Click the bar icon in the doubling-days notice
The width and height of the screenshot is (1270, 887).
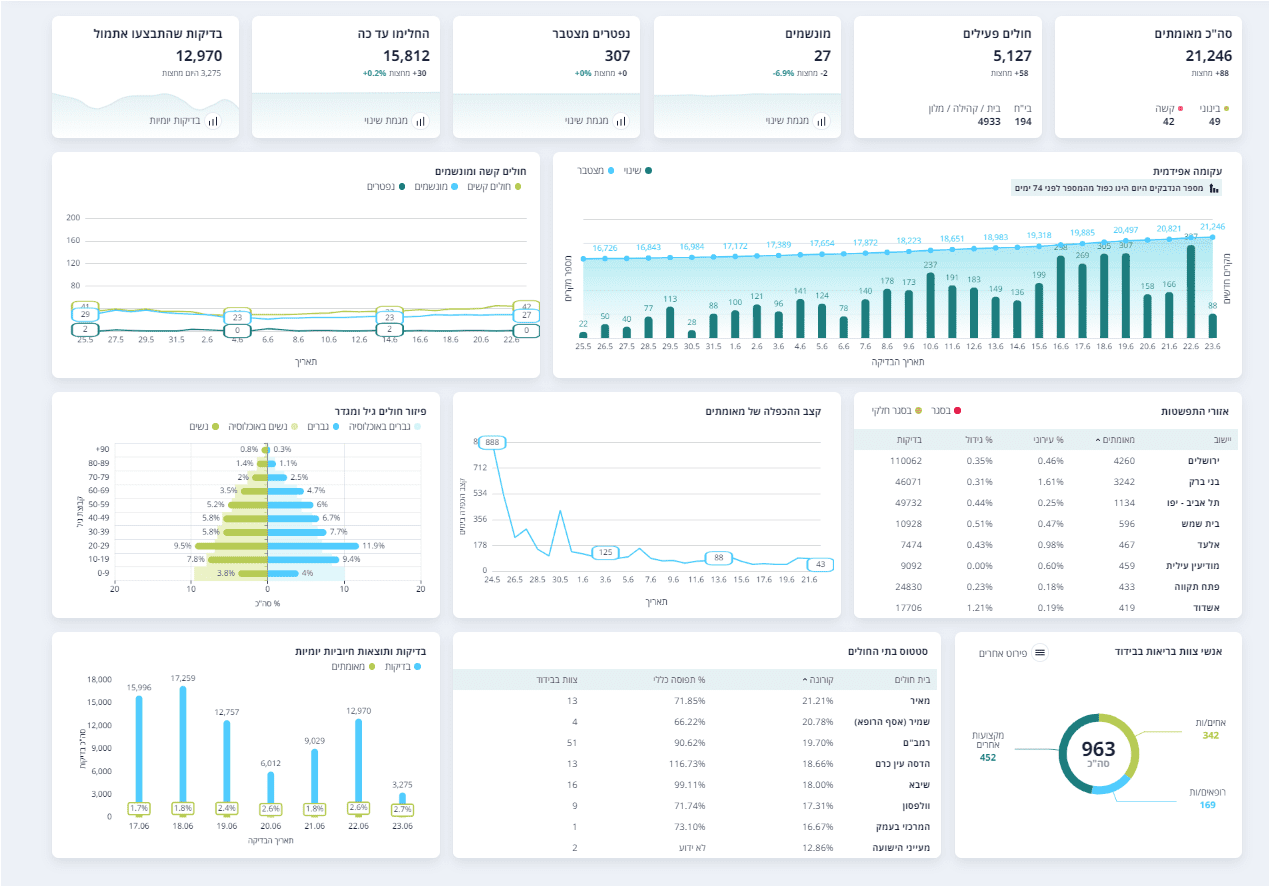click(1215, 188)
